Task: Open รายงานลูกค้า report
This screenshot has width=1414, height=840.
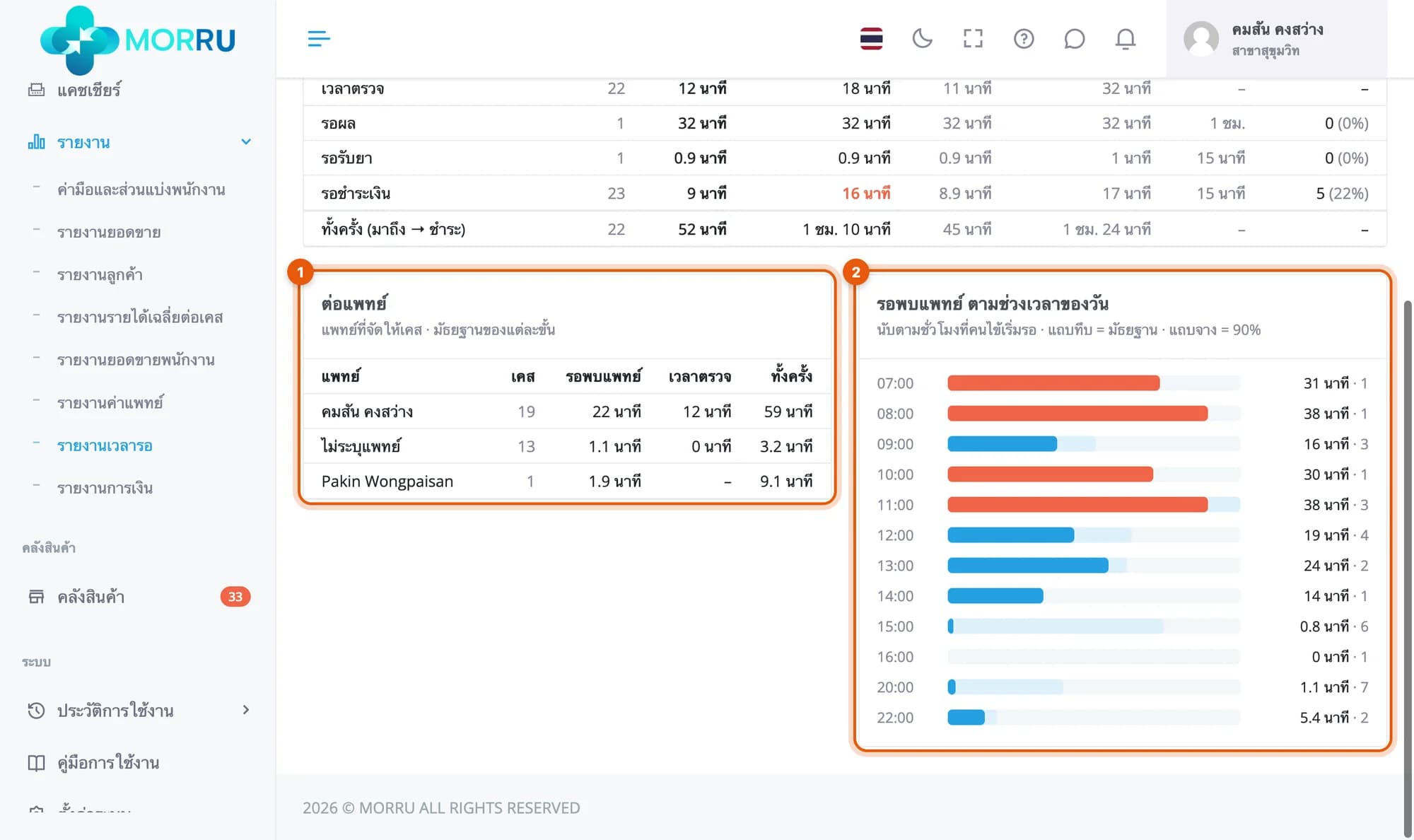Action: coord(100,274)
